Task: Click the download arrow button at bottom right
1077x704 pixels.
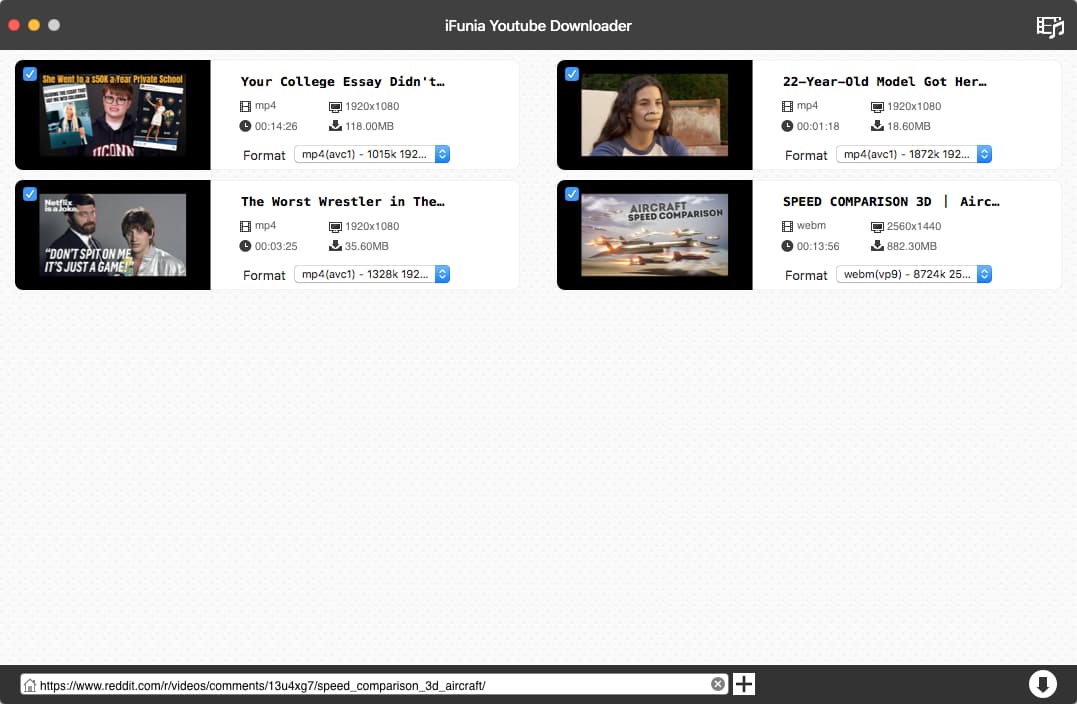Action: (x=1042, y=684)
